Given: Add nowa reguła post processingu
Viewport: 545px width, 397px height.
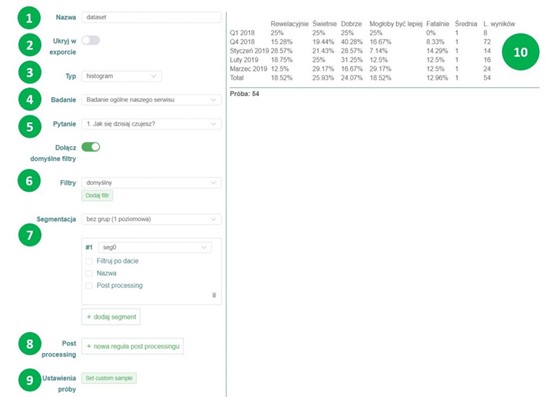Looking at the screenshot, I should pyautogui.click(x=132, y=346).
